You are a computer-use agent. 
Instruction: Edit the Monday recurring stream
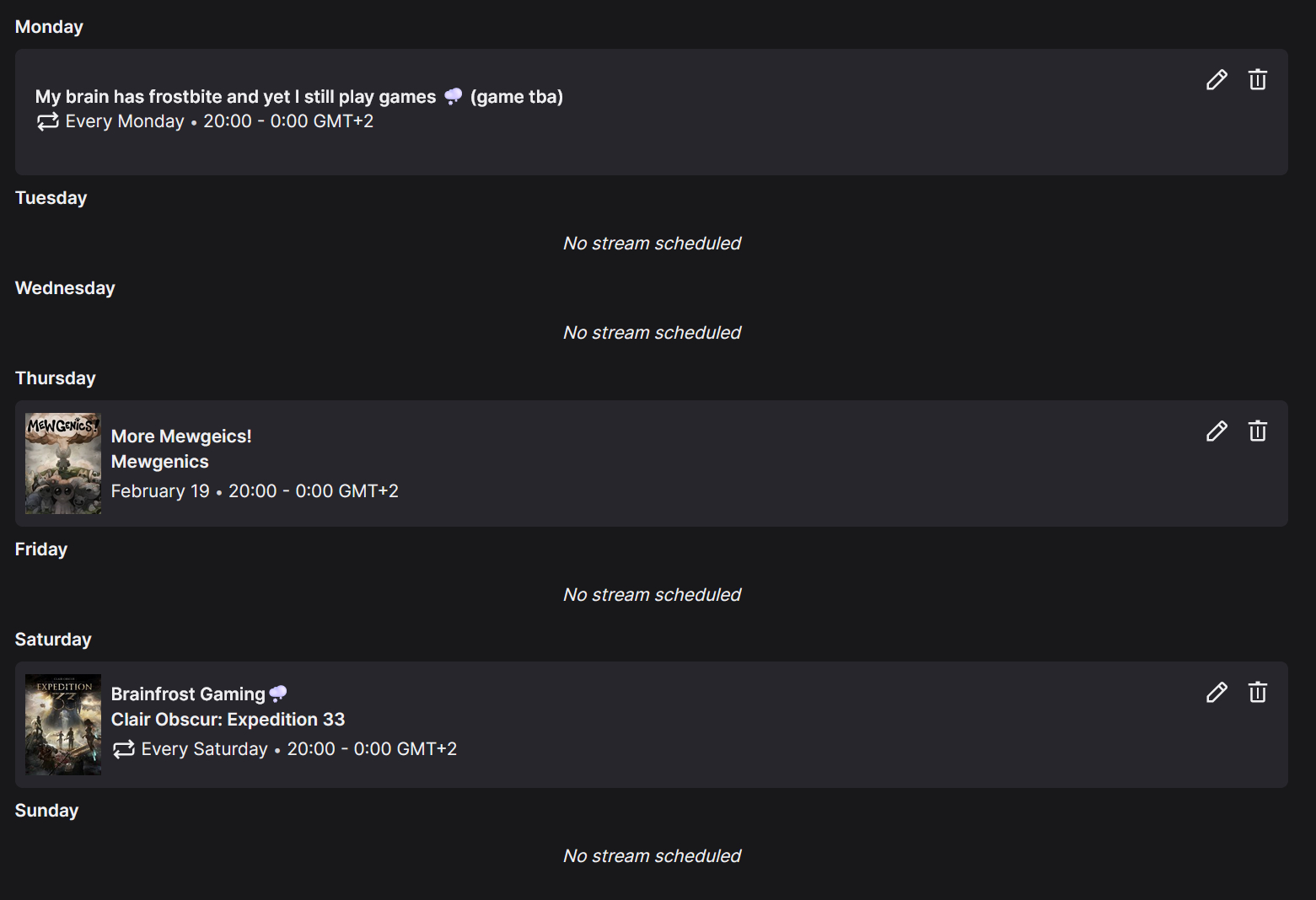[1217, 80]
